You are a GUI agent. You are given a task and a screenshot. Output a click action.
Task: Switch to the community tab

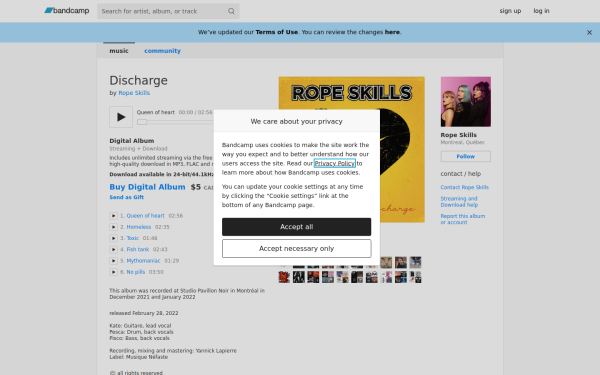tap(162, 51)
